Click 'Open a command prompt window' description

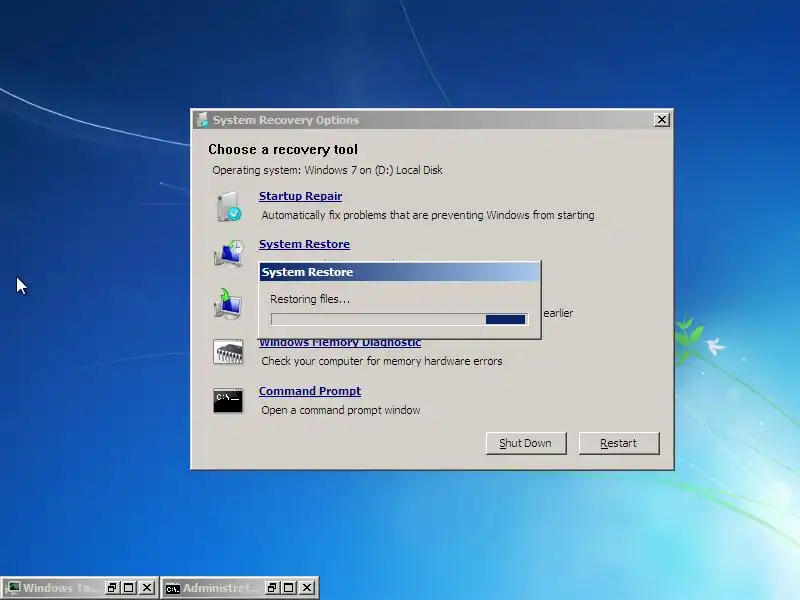point(341,410)
